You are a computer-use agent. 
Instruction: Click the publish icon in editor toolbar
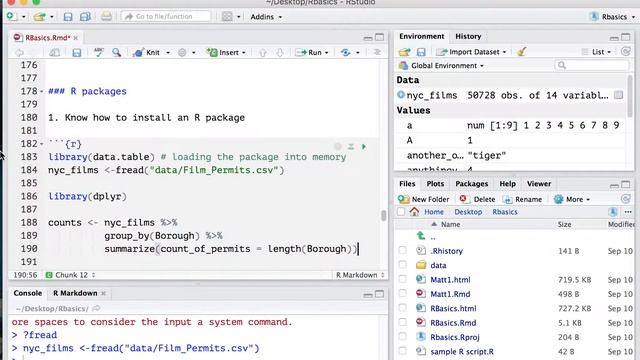tap(345, 53)
